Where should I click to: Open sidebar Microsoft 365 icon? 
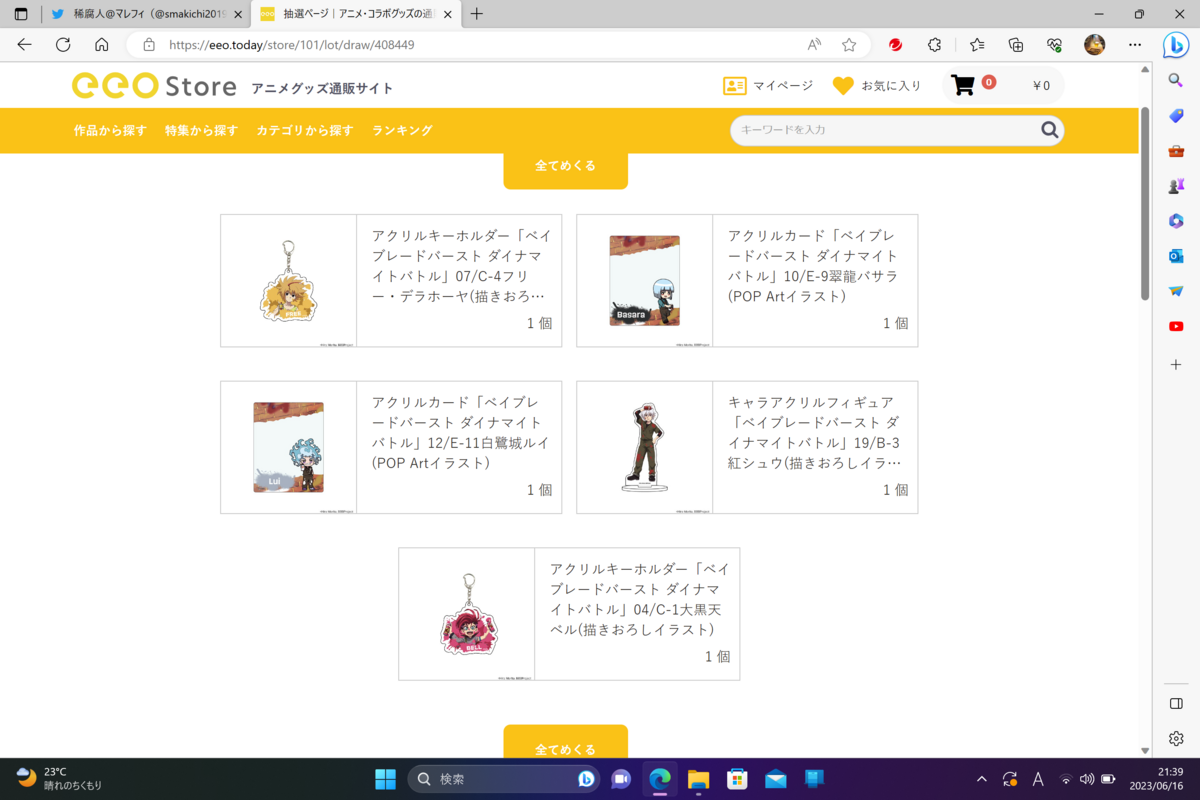[x=1176, y=221]
